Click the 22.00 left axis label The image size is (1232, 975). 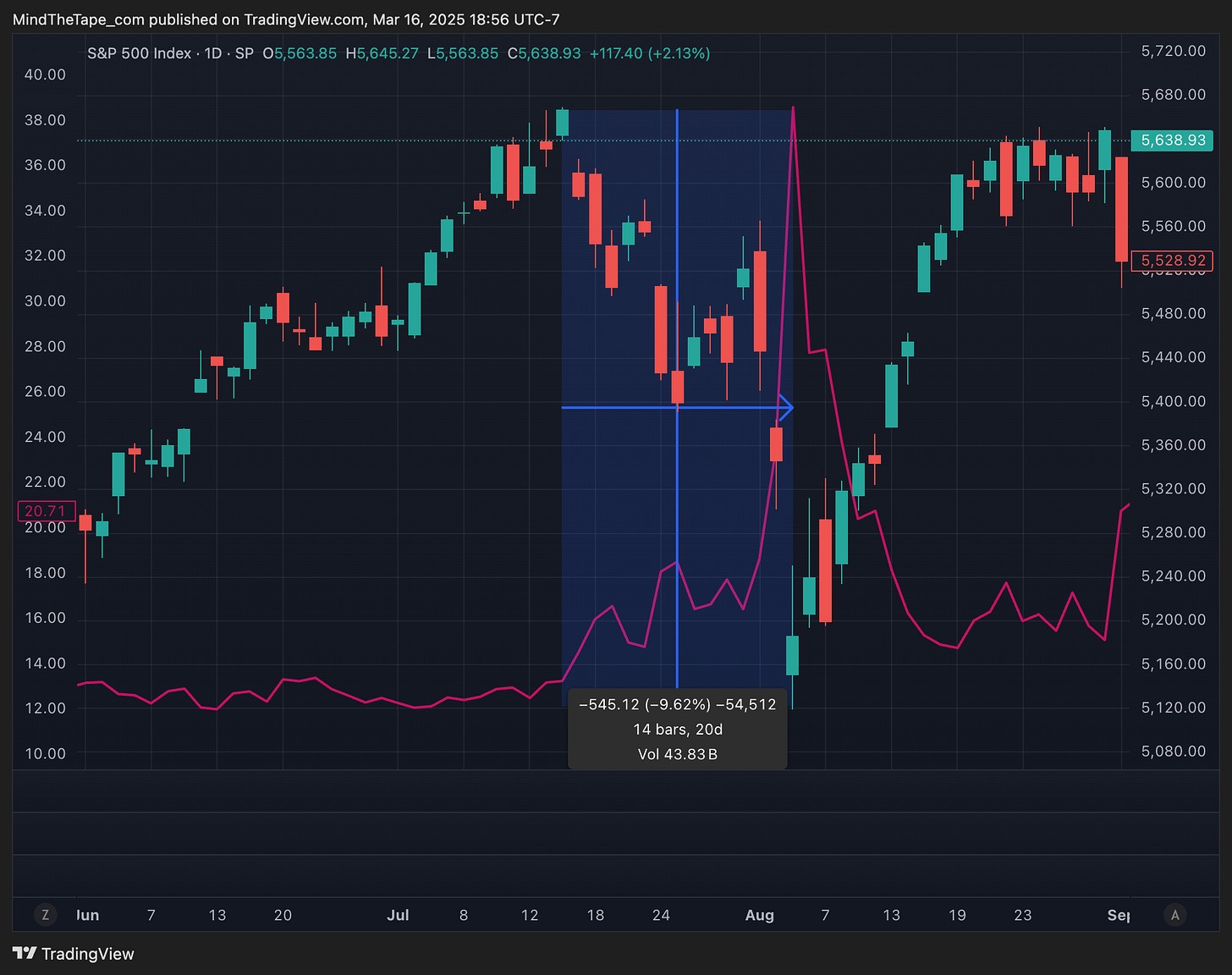(x=45, y=482)
